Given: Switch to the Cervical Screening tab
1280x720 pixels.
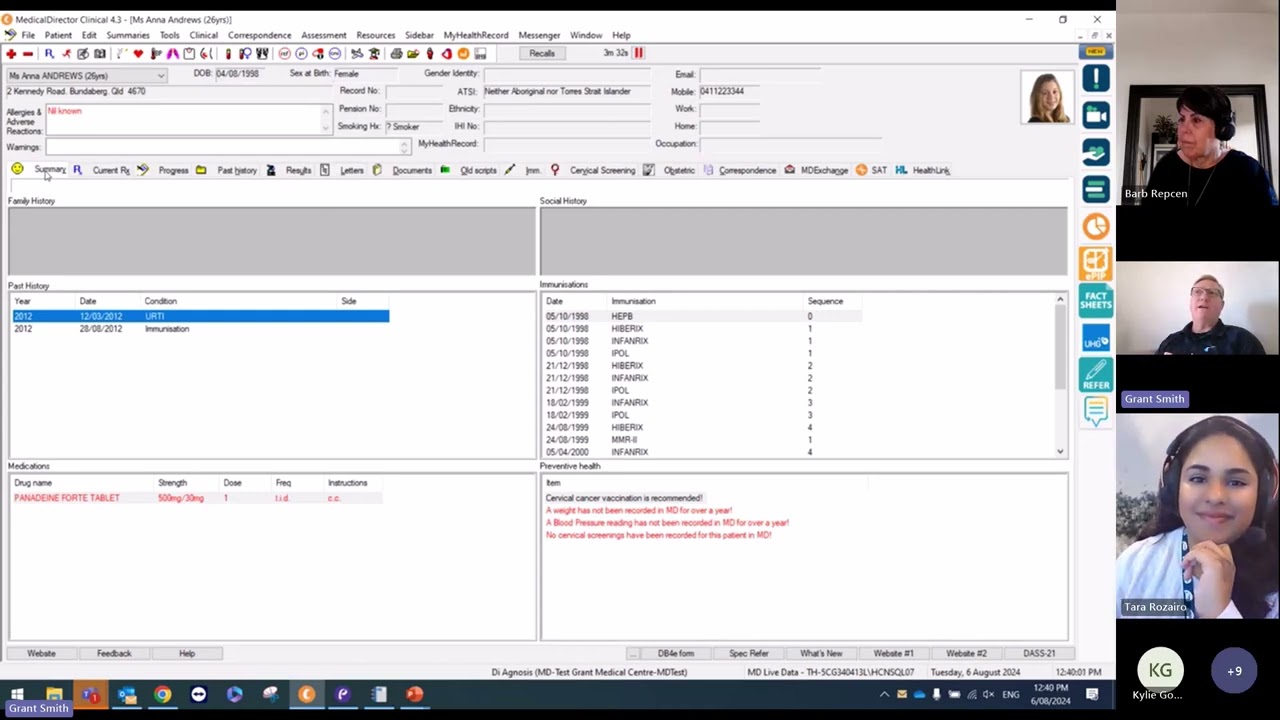Looking at the screenshot, I should pyautogui.click(x=602, y=170).
